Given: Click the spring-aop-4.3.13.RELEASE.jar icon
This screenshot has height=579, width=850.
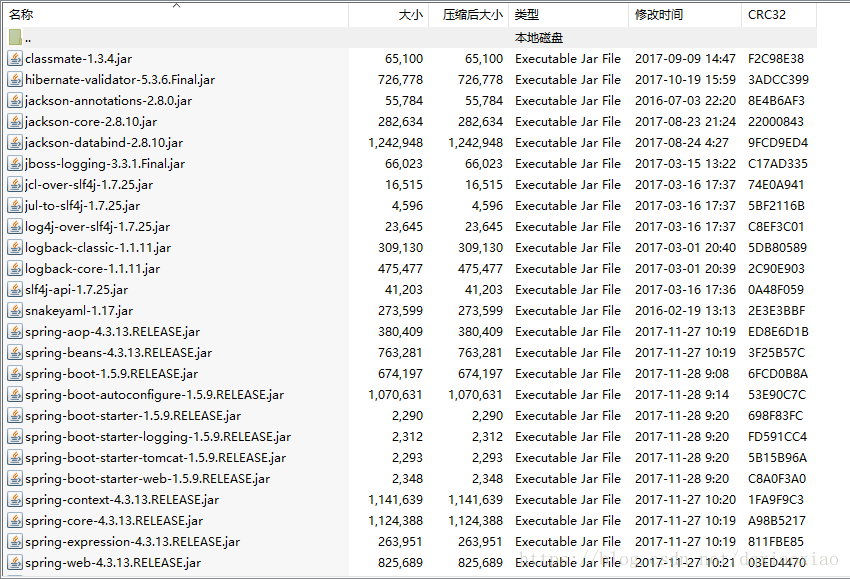Looking at the screenshot, I should click(15, 332).
